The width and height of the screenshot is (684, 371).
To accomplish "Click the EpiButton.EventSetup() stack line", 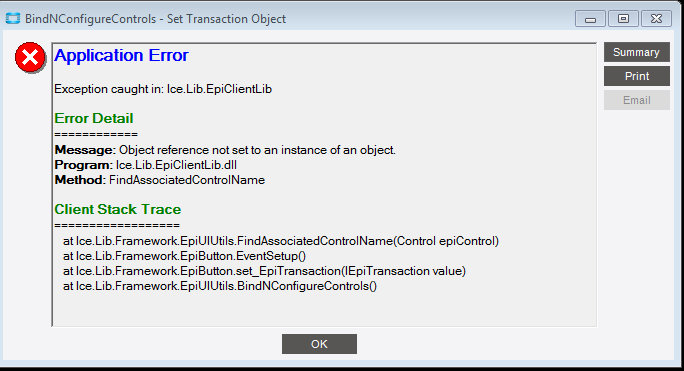I will click(x=184, y=256).
